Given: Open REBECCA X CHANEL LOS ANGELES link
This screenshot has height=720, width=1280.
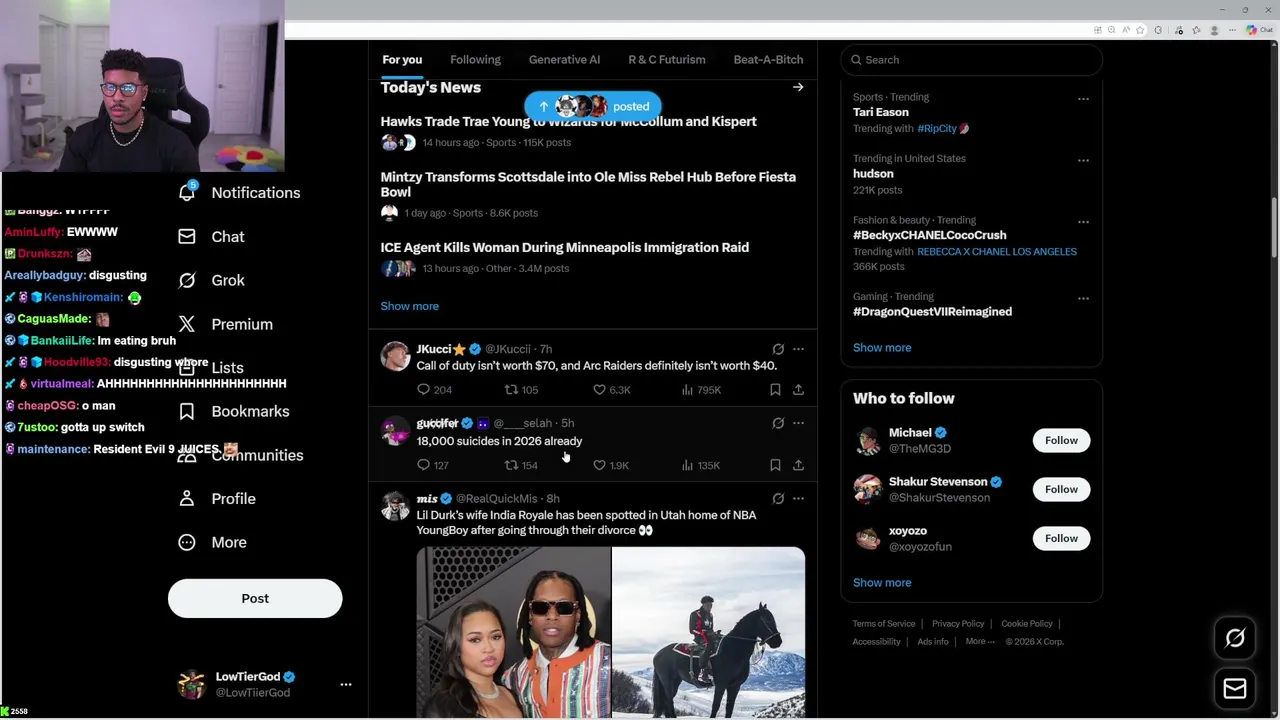Looking at the screenshot, I should [x=997, y=252].
